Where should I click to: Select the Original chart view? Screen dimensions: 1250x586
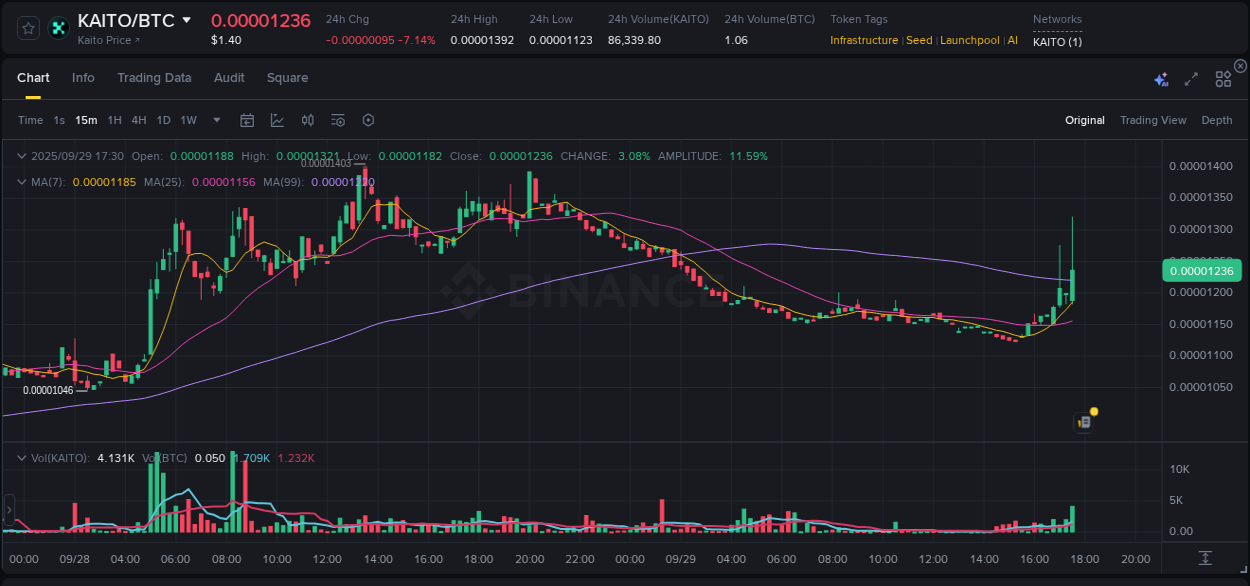point(1084,120)
